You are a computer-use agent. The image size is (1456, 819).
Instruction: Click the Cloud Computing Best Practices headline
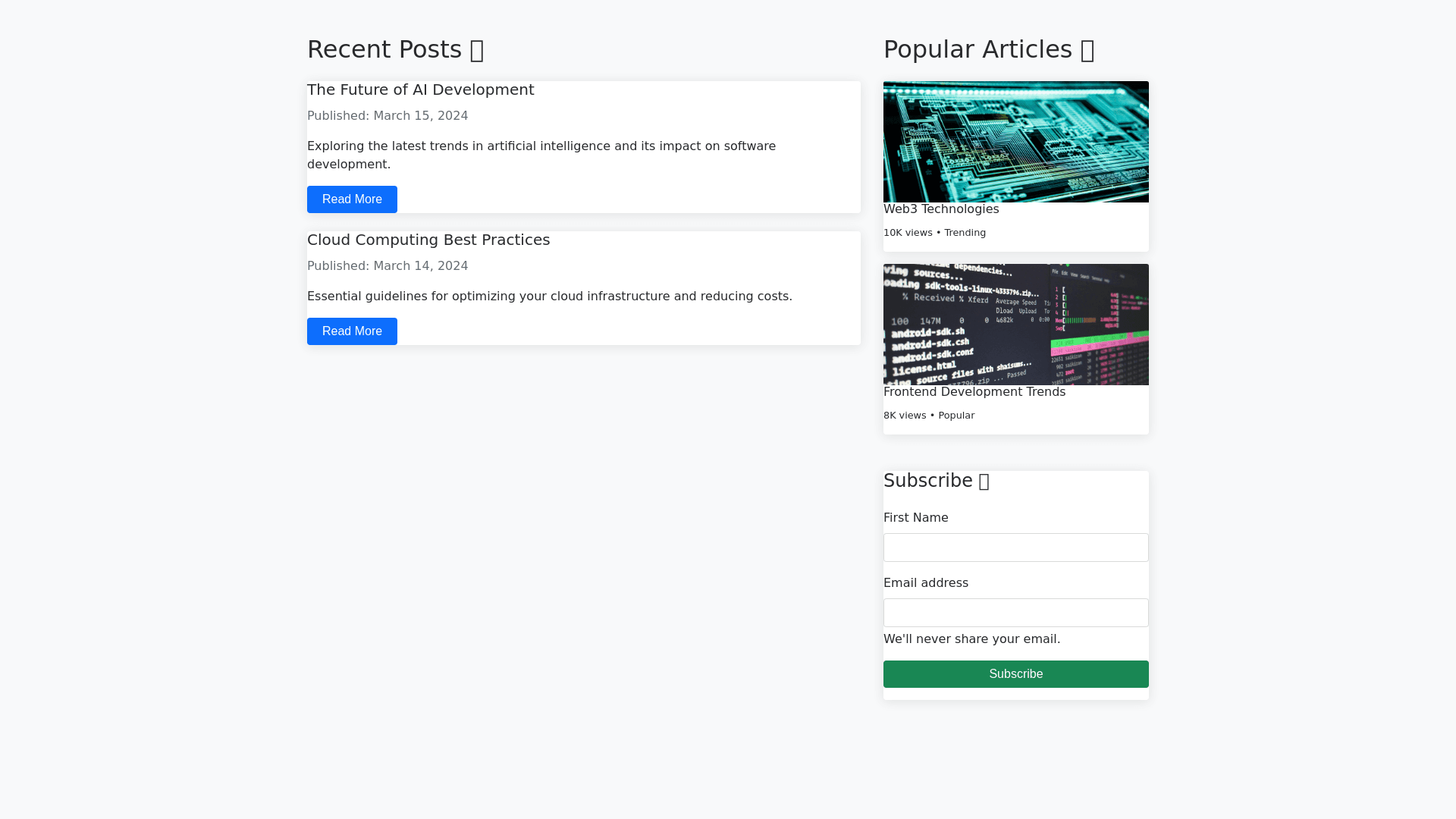tap(428, 240)
